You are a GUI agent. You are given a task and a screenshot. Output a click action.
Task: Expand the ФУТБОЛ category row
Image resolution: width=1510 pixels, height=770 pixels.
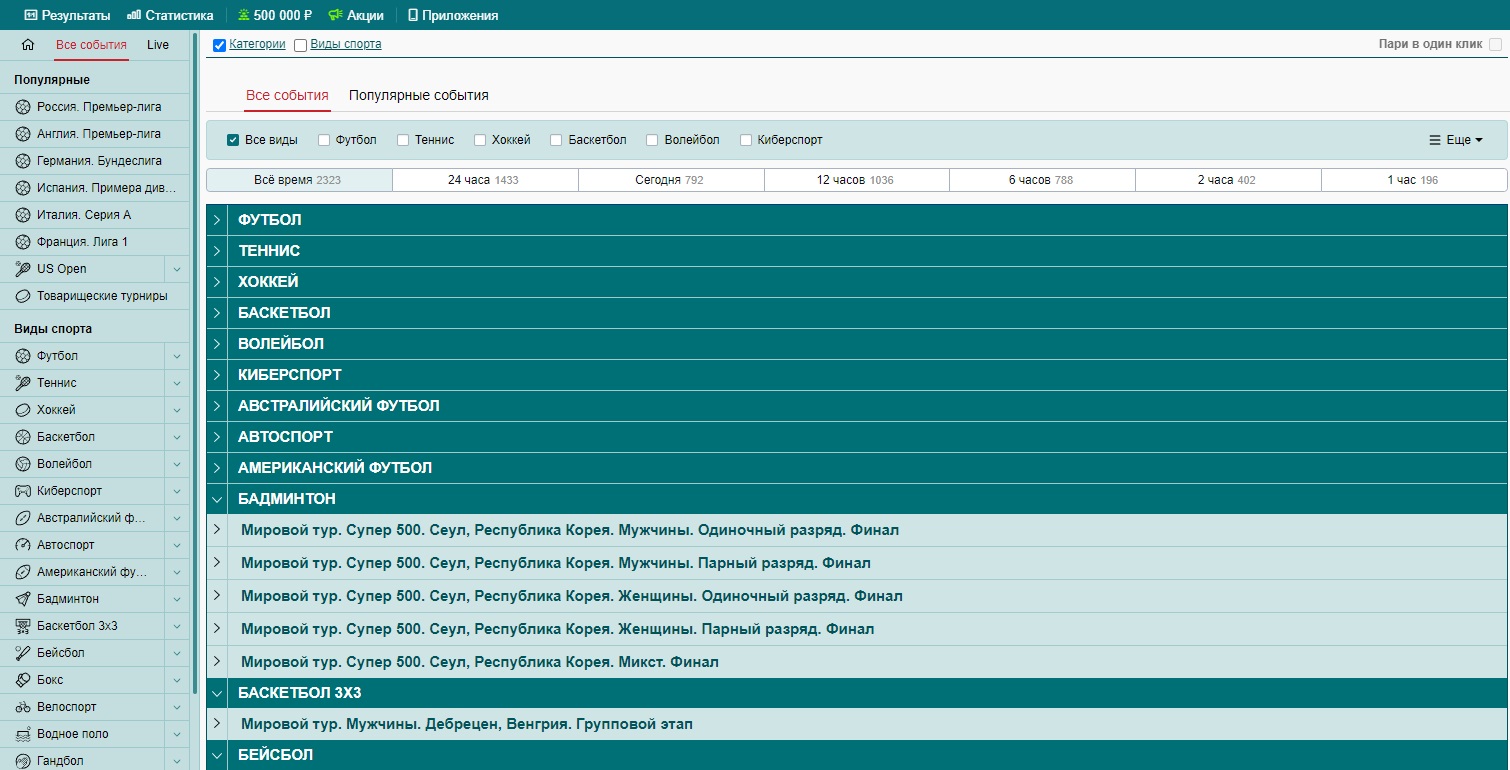coord(217,220)
